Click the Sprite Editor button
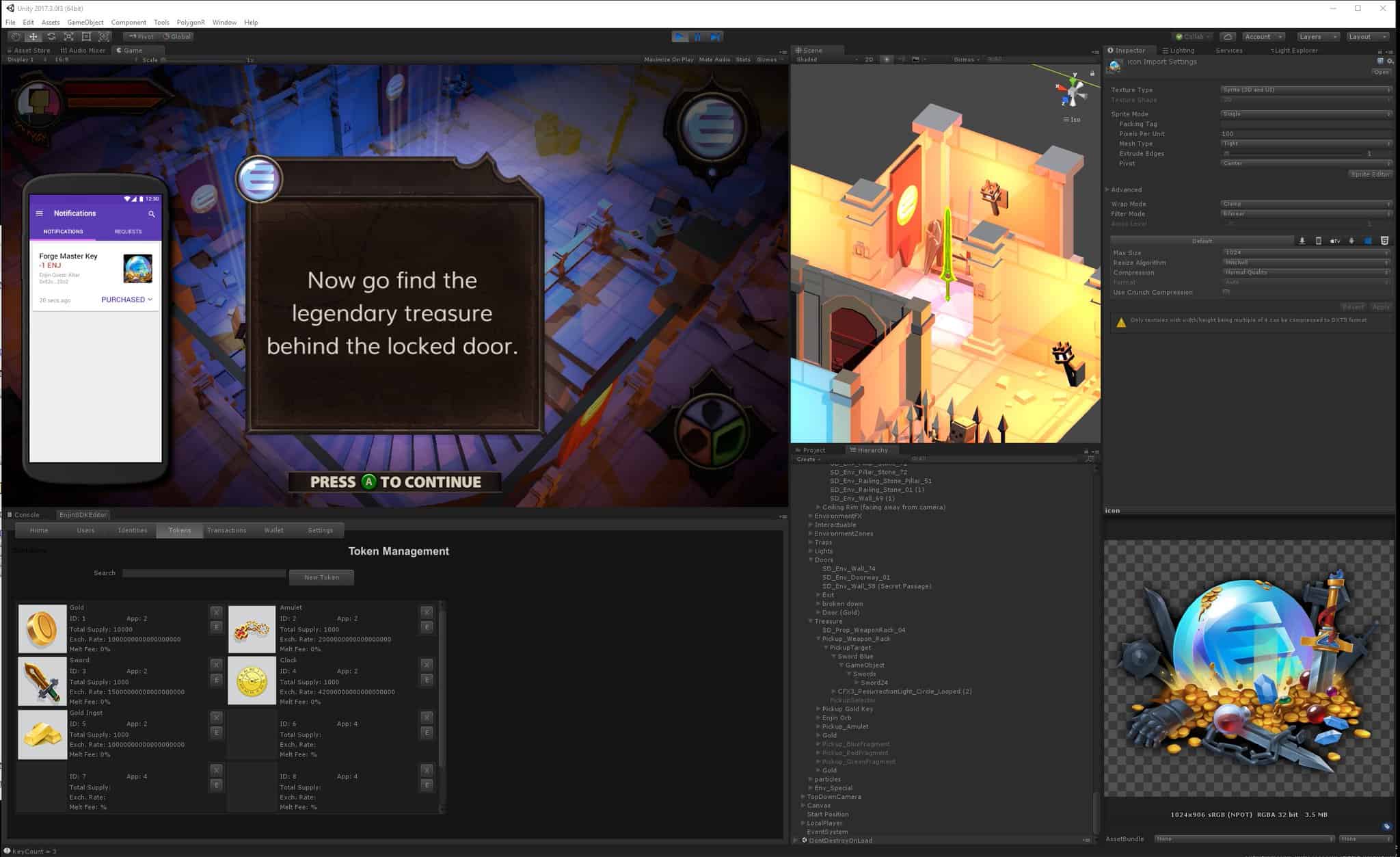Viewport: 1400px width, 857px height. click(x=1370, y=174)
